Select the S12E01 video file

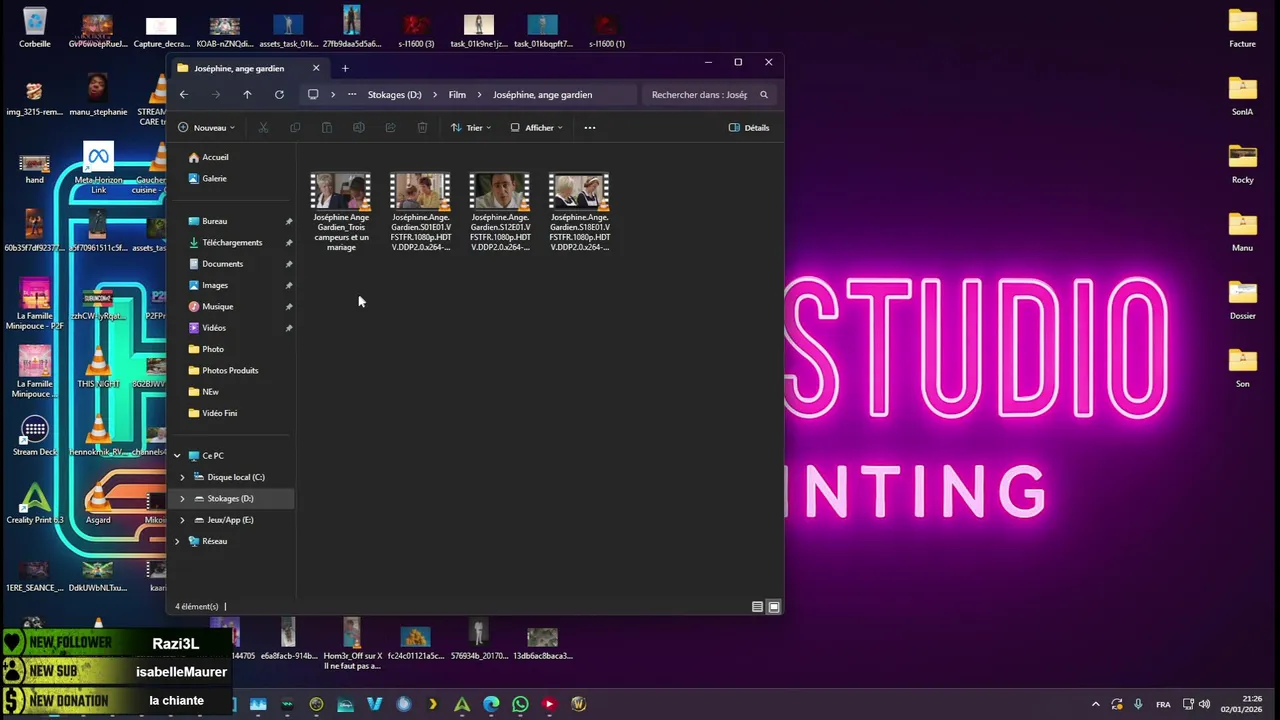pos(500,212)
